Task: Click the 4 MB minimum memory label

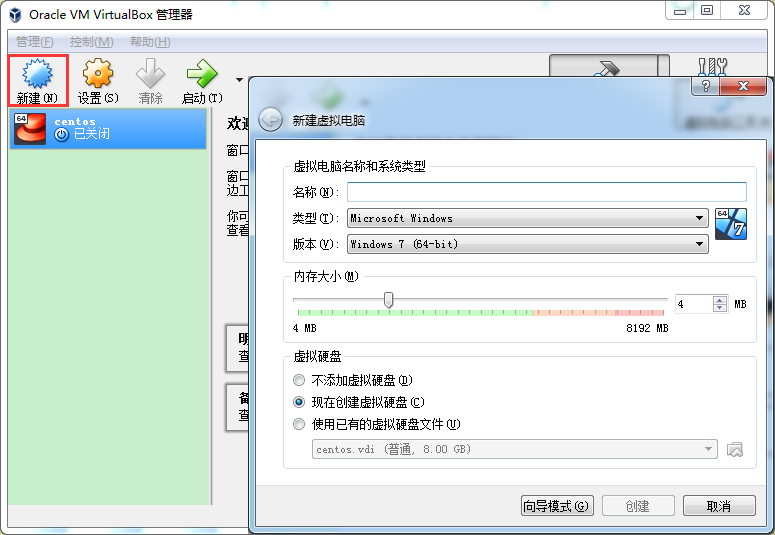Action: click(304, 328)
